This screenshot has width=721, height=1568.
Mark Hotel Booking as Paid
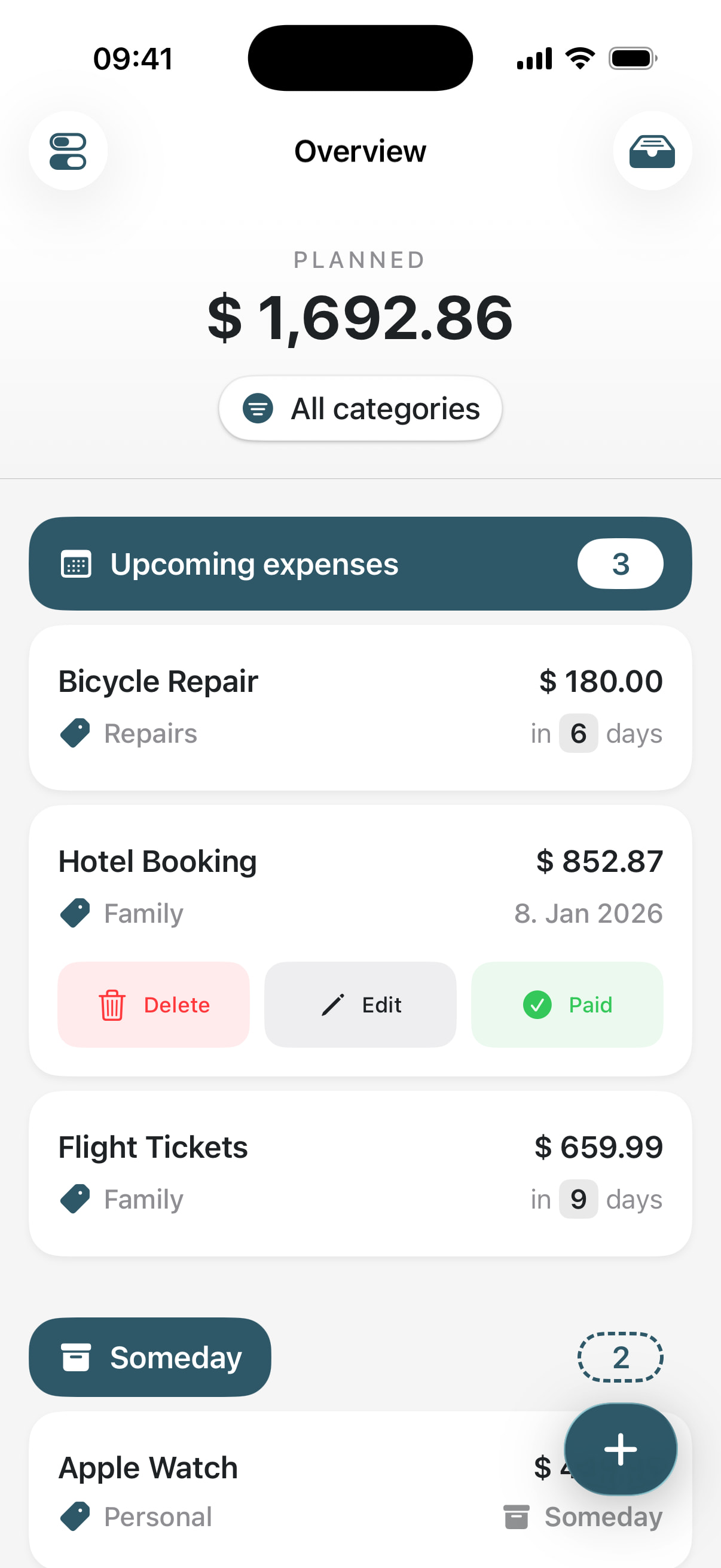tap(566, 1004)
